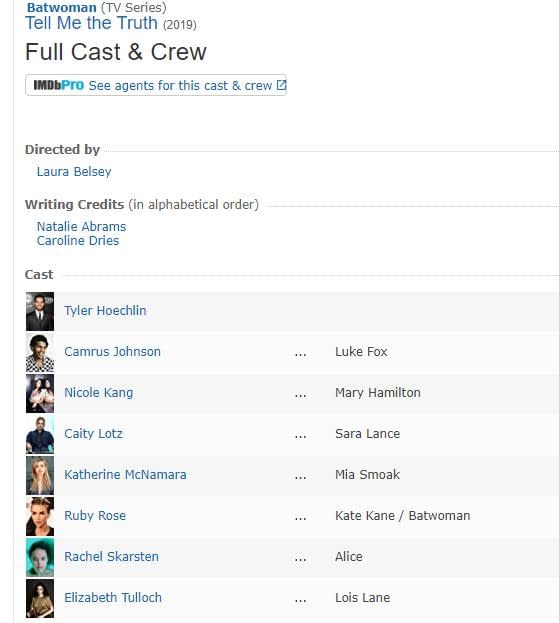
Task: Select Caity Lotz's photo thumbnail
Action: point(40,434)
